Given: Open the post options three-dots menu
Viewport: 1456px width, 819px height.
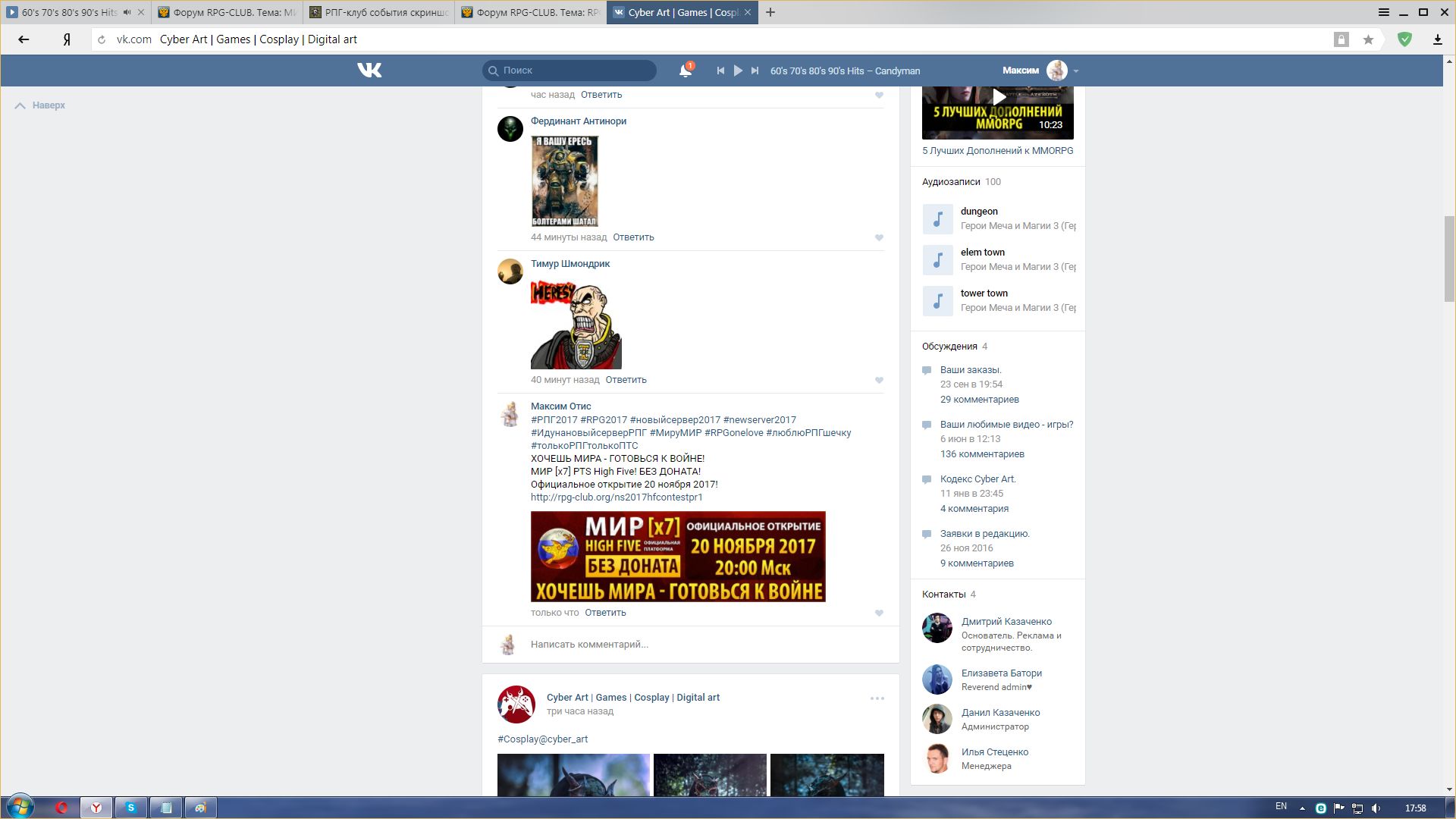Looking at the screenshot, I should [877, 698].
